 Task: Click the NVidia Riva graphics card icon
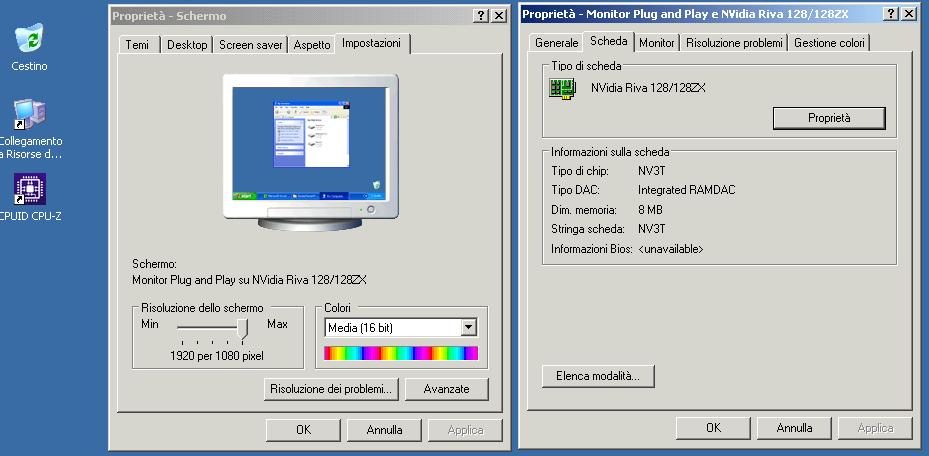coord(563,89)
